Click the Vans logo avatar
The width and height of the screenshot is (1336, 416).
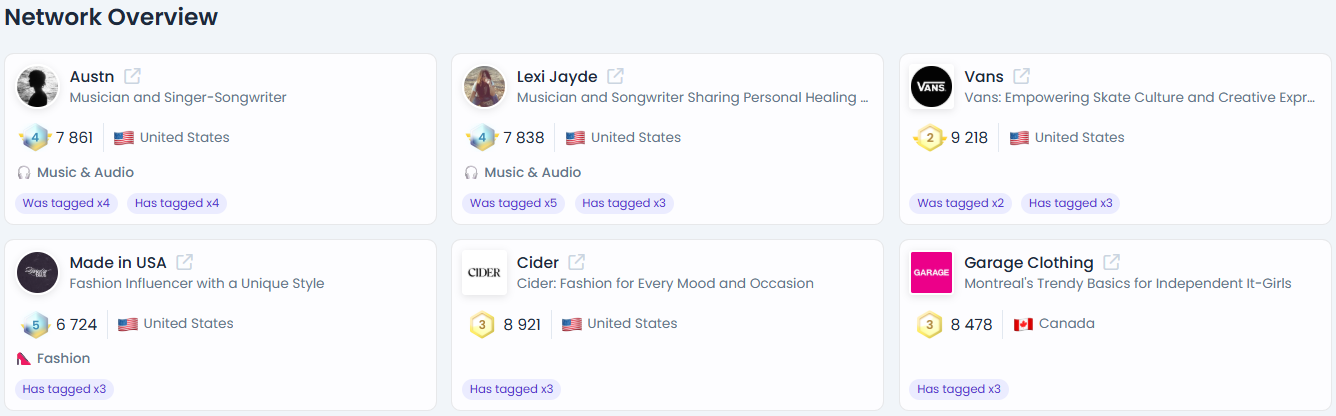931,87
